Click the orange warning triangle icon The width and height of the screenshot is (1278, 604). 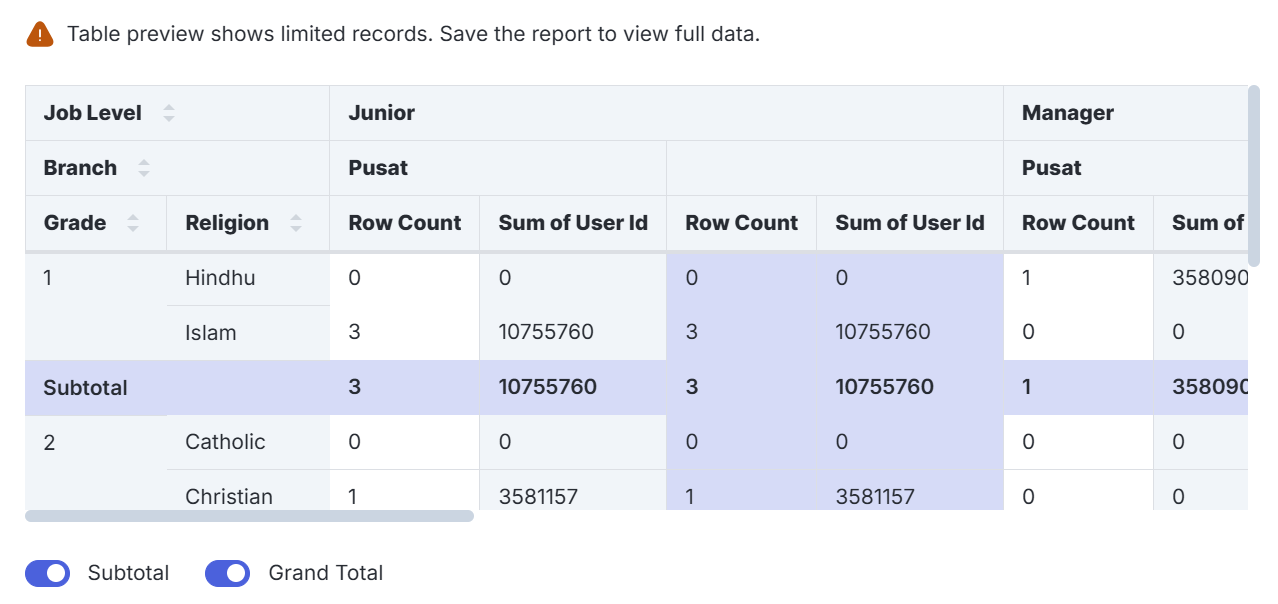[40, 34]
